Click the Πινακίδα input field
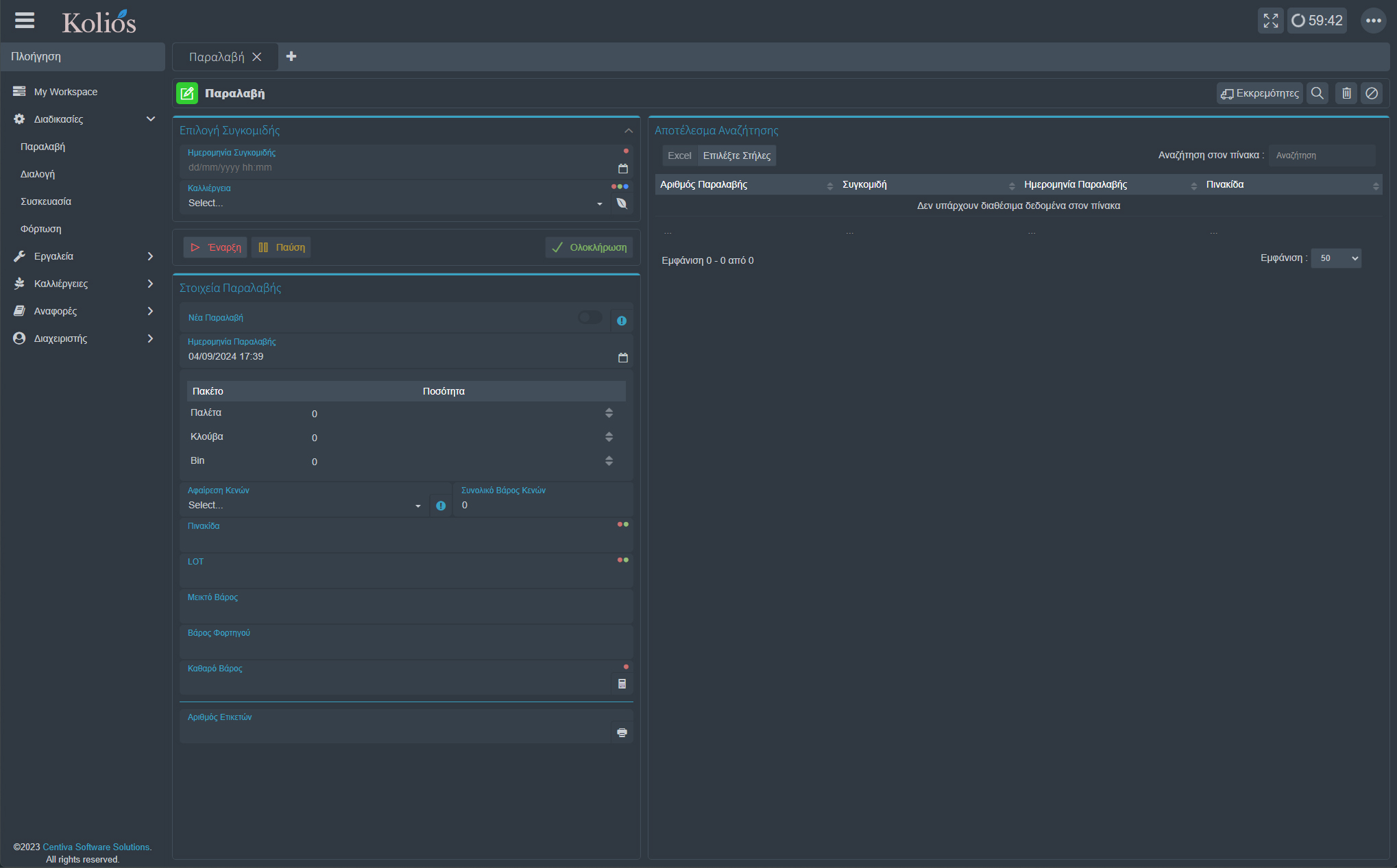Viewport: 1397px width, 868px height. [x=406, y=535]
